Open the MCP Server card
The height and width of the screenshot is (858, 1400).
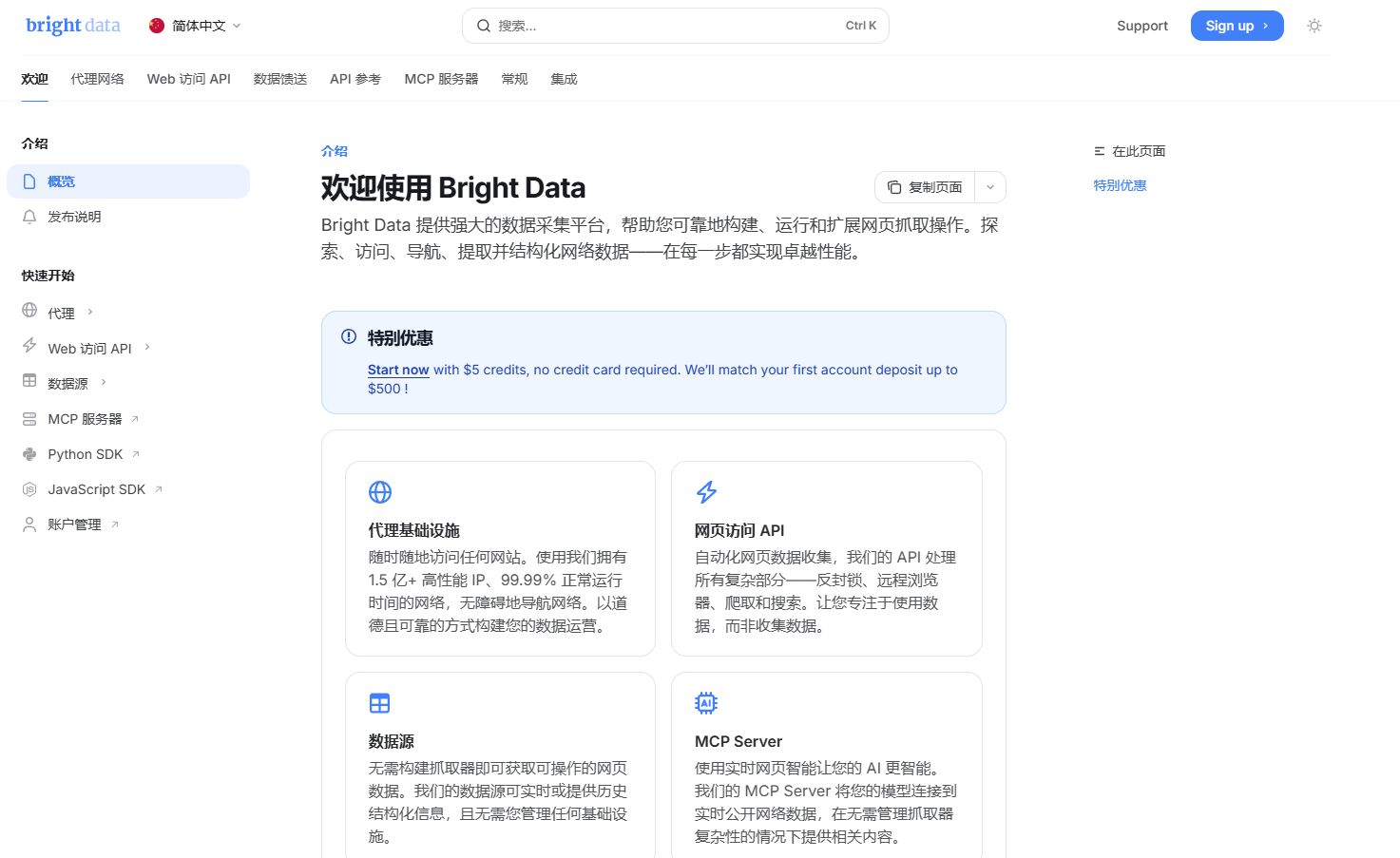point(826,765)
